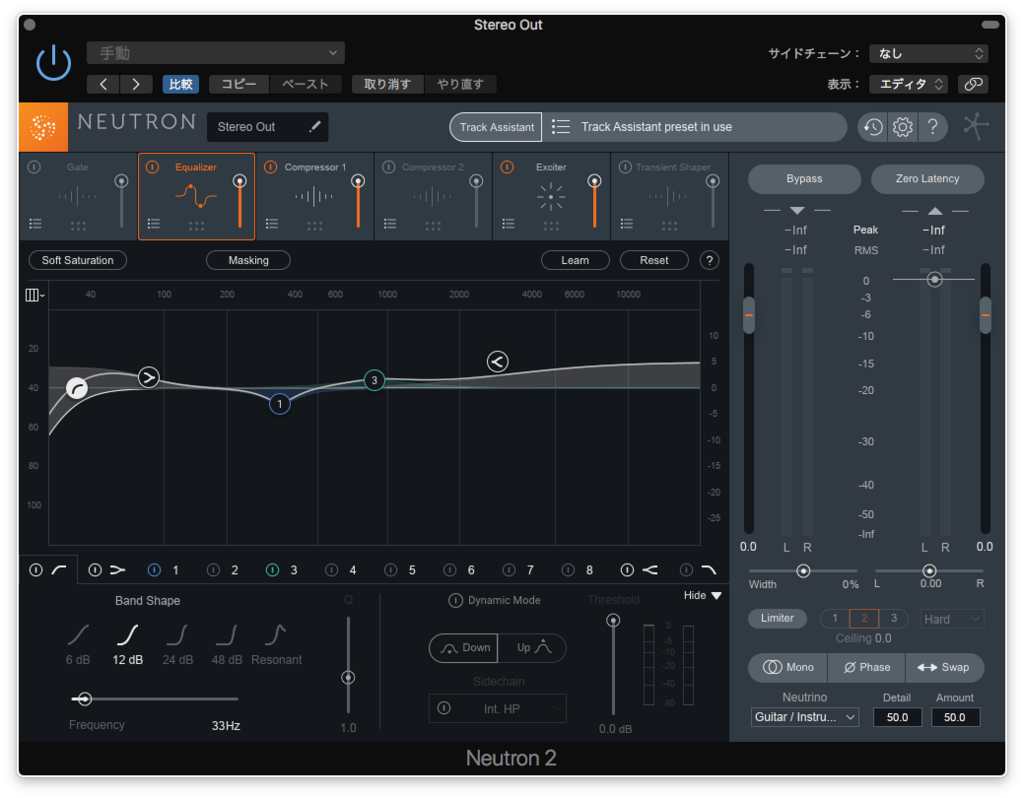The width and height of the screenshot is (1024, 798).
Task: Click the Bypass button
Action: click(804, 179)
